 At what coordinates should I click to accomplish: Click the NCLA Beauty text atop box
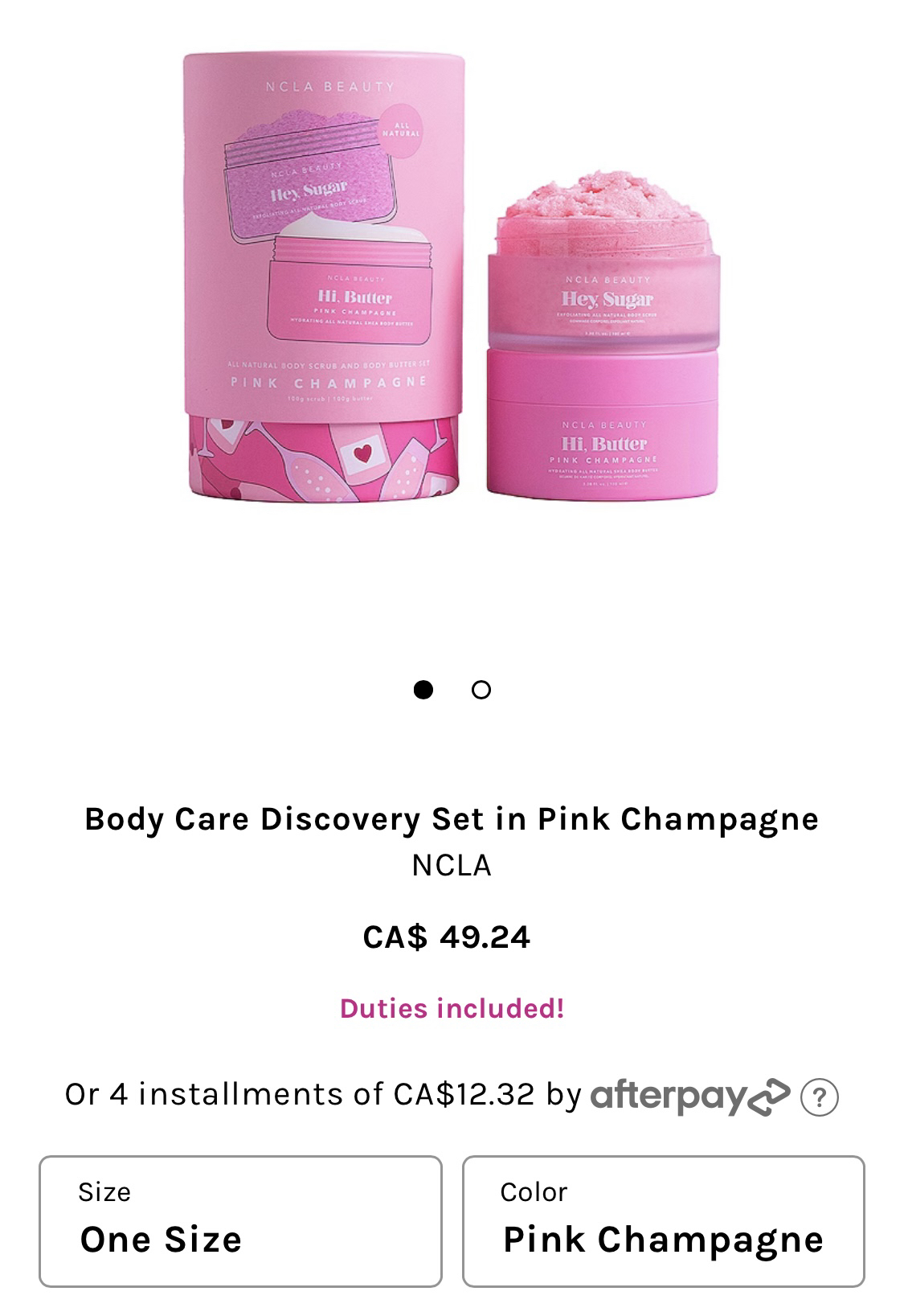click(330, 86)
